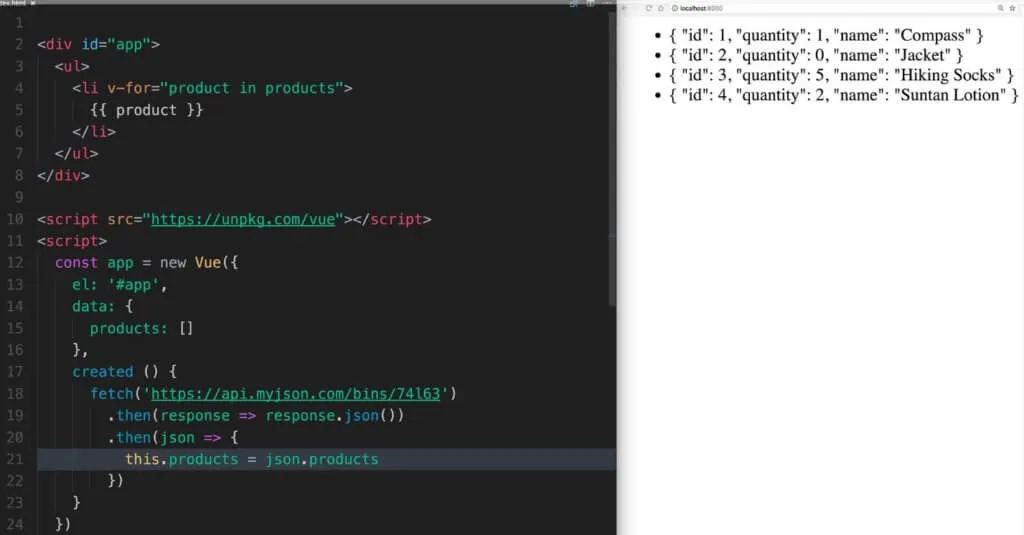The image size is (1024, 535).
Task: Open the https://unpkg.com/vue link in code
Action: pos(244,219)
